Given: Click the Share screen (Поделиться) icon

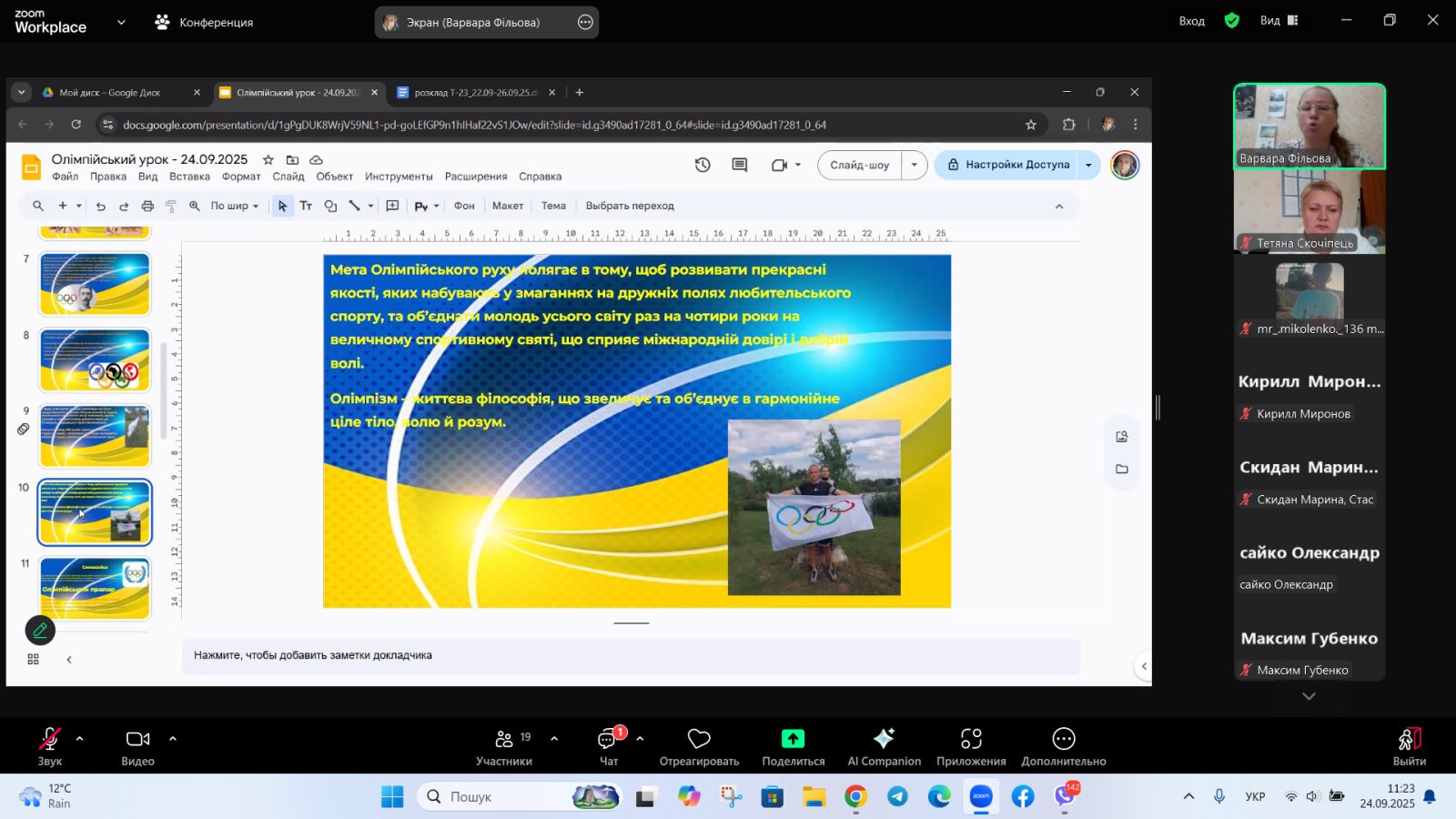Looking at the screenshot, I should [x=793, y=739].
